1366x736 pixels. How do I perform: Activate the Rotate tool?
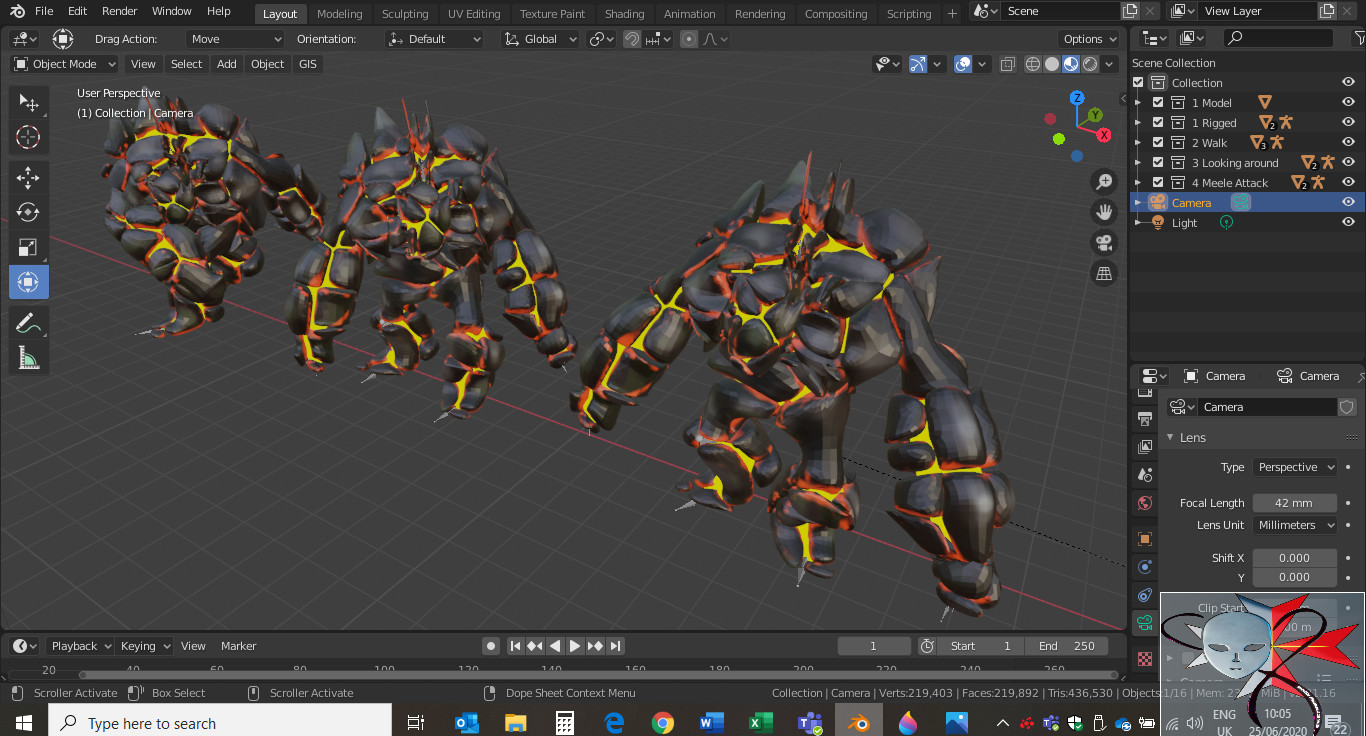point(28,212)
